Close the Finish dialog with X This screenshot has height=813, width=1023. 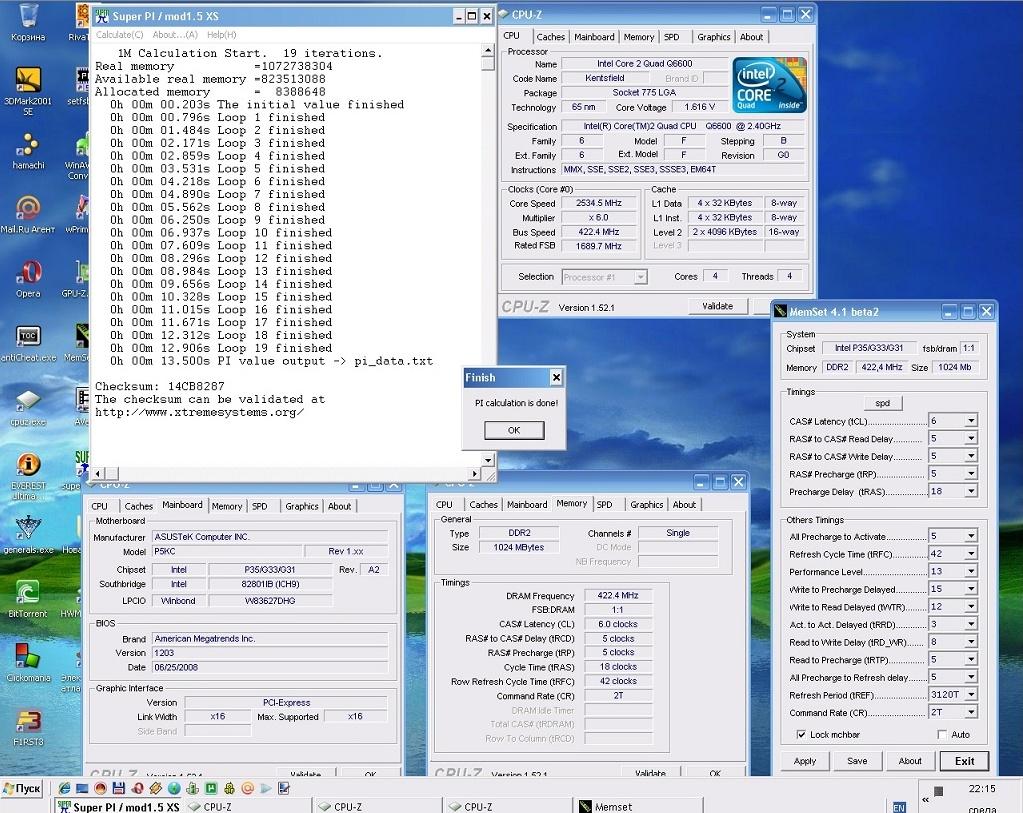[556, 377]
